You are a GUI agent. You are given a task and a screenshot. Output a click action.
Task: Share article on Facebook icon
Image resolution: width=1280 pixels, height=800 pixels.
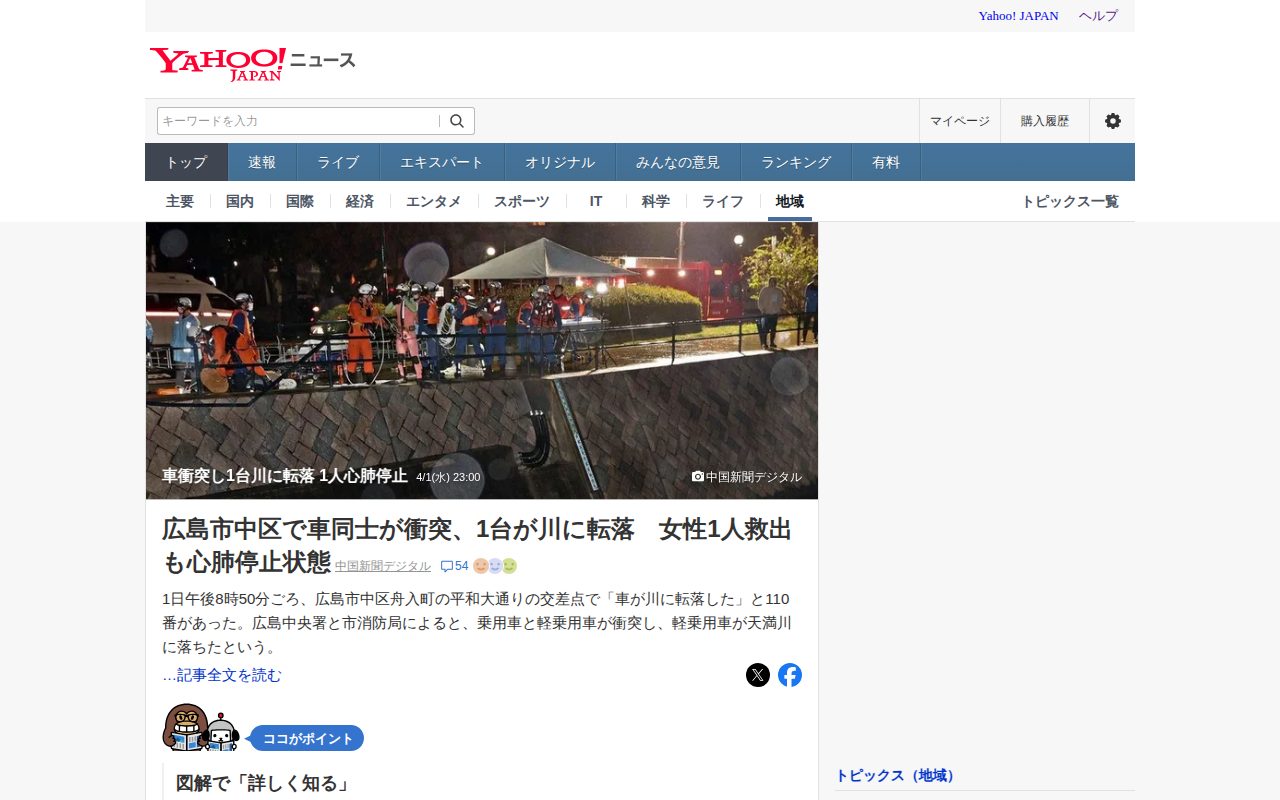click(790, 675)
